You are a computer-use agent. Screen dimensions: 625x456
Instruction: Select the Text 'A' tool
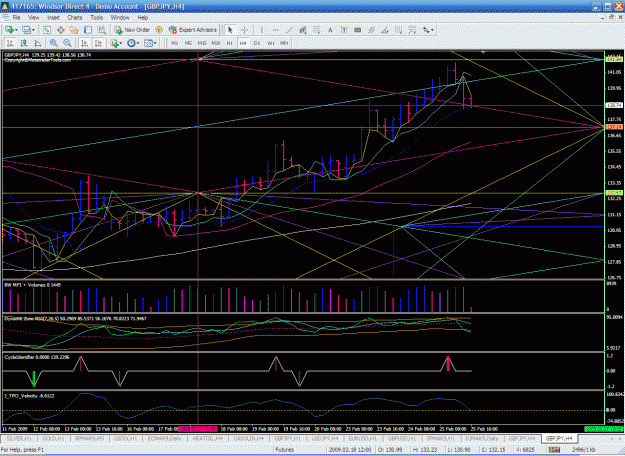[330, 30]
